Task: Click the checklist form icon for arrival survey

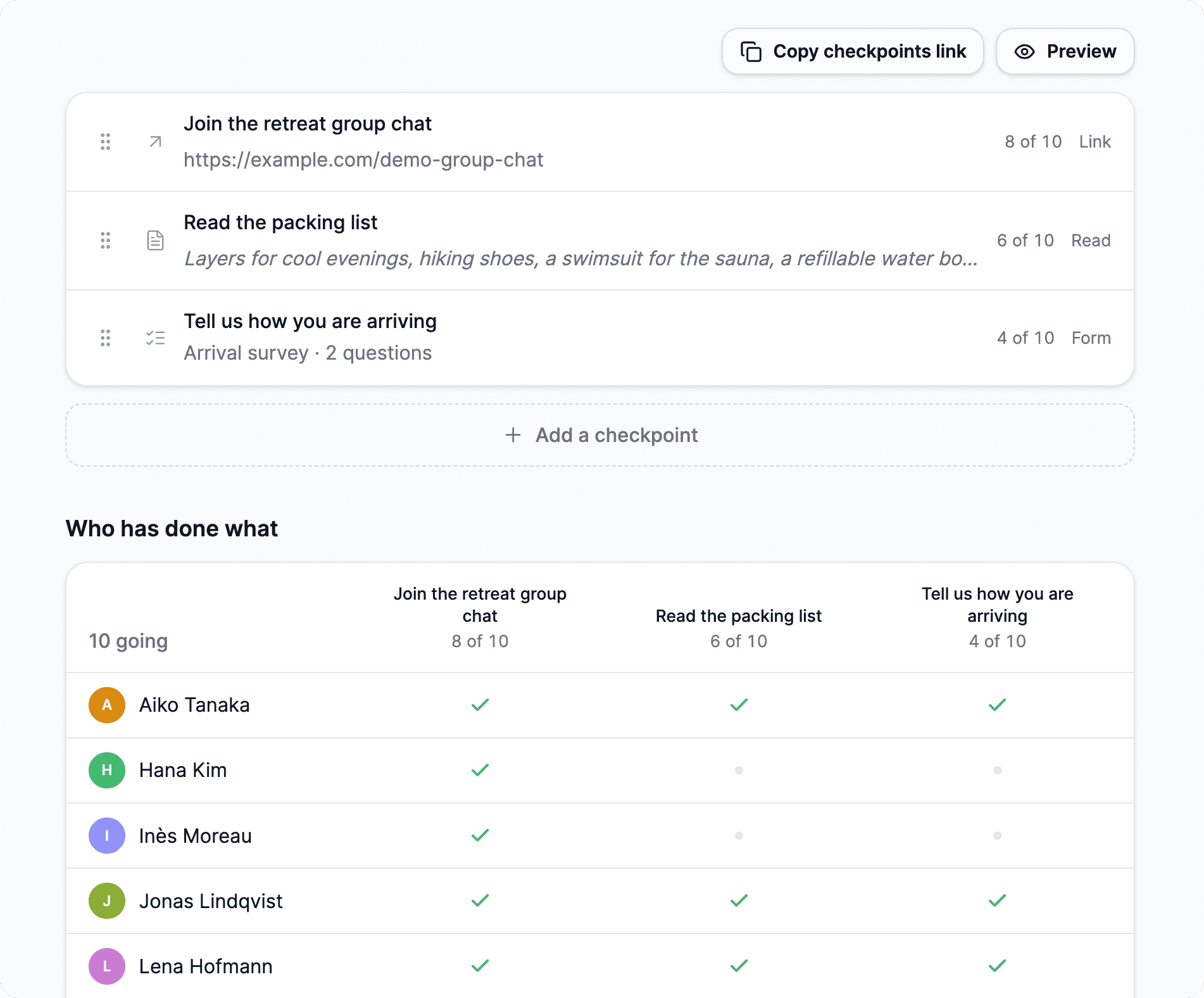Action: click(x=155, y=338)
